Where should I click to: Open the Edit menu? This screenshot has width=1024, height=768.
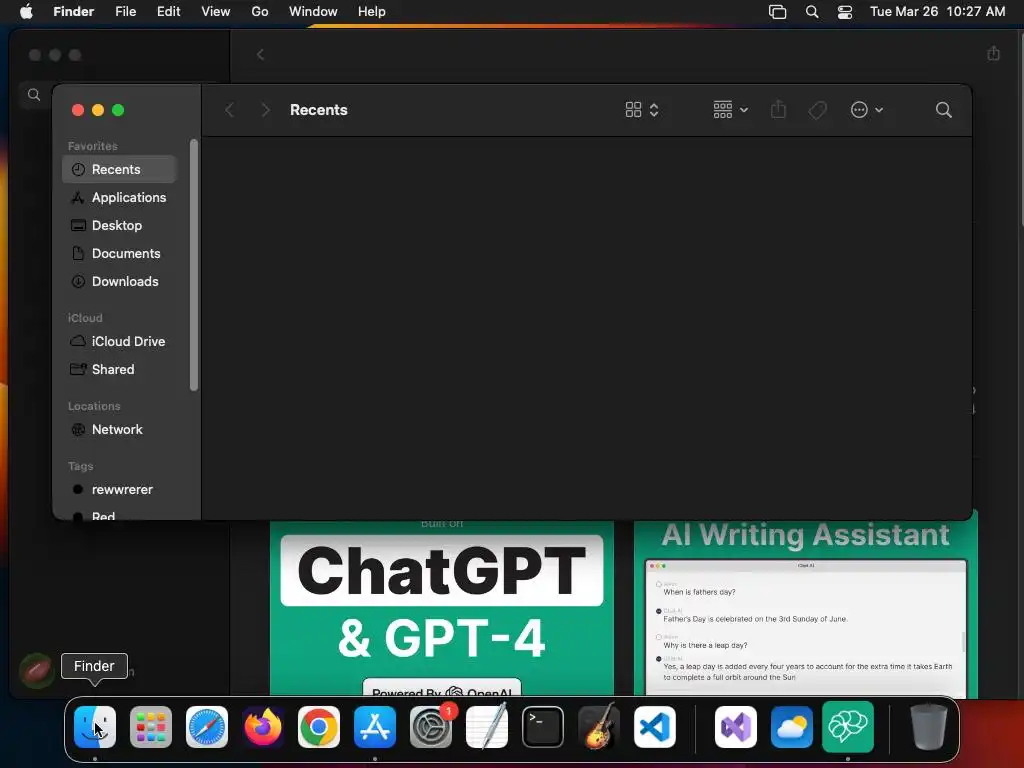click(168, 12)
